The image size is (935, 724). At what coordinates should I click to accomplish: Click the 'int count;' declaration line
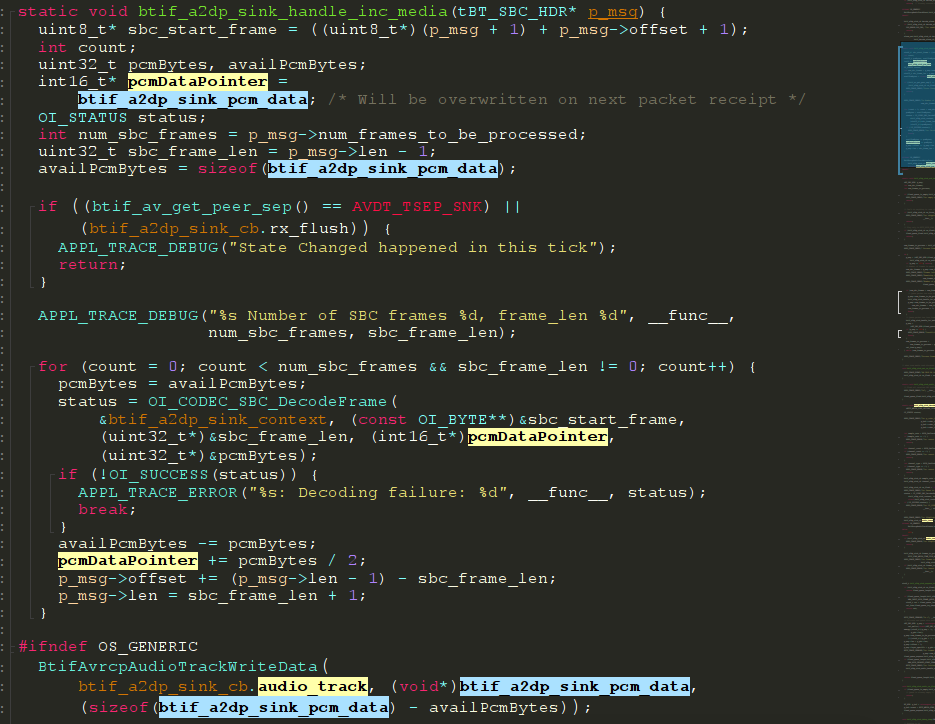(x=87, y=47)
